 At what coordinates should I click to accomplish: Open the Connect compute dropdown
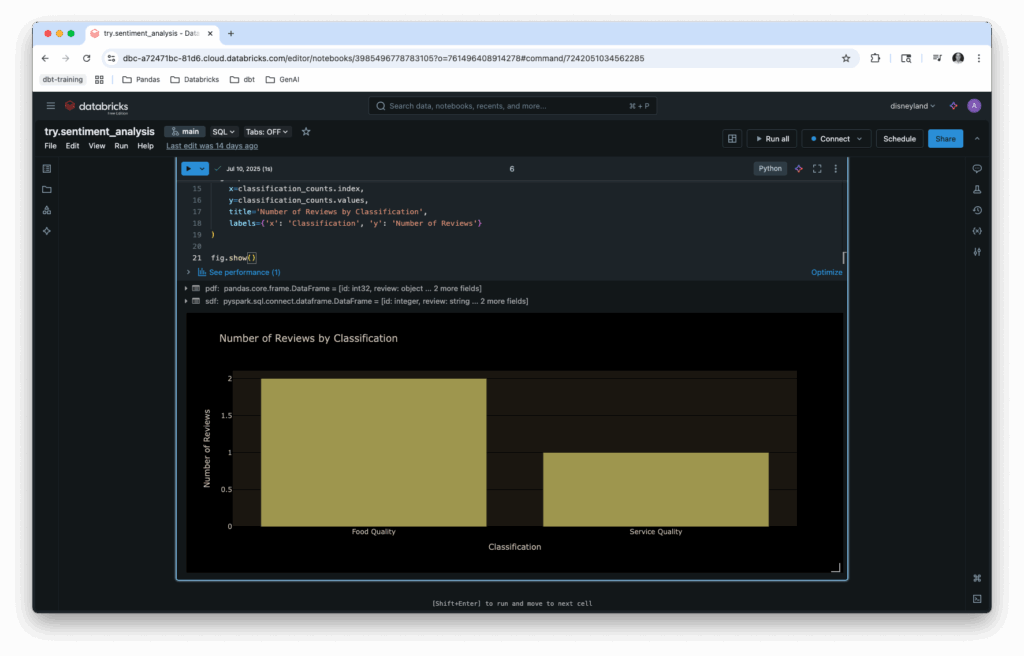pos(836,139)
